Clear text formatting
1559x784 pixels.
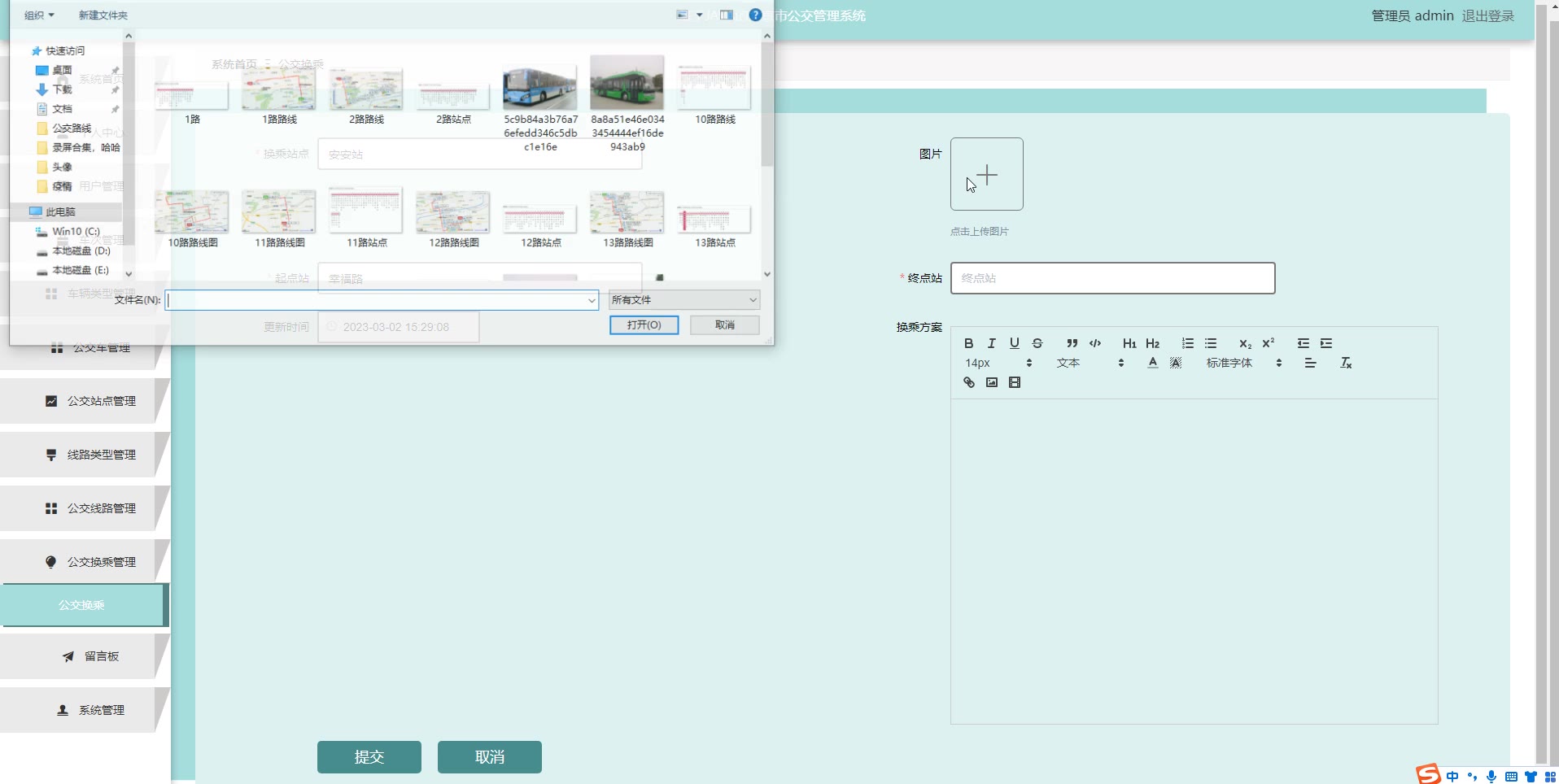pyautogui.click(x=1346, y=363)
